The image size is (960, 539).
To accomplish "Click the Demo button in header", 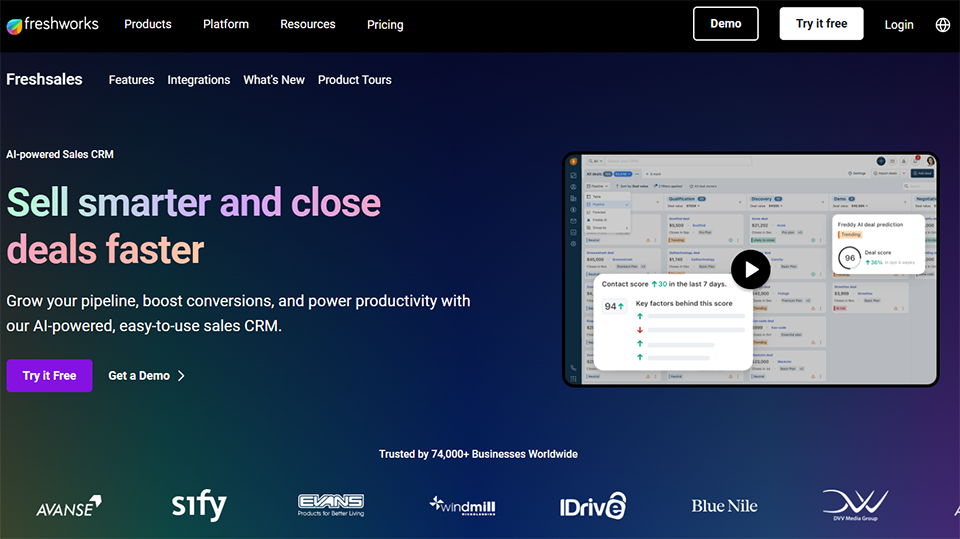I will pyautogui.click(x=726, y=24).
